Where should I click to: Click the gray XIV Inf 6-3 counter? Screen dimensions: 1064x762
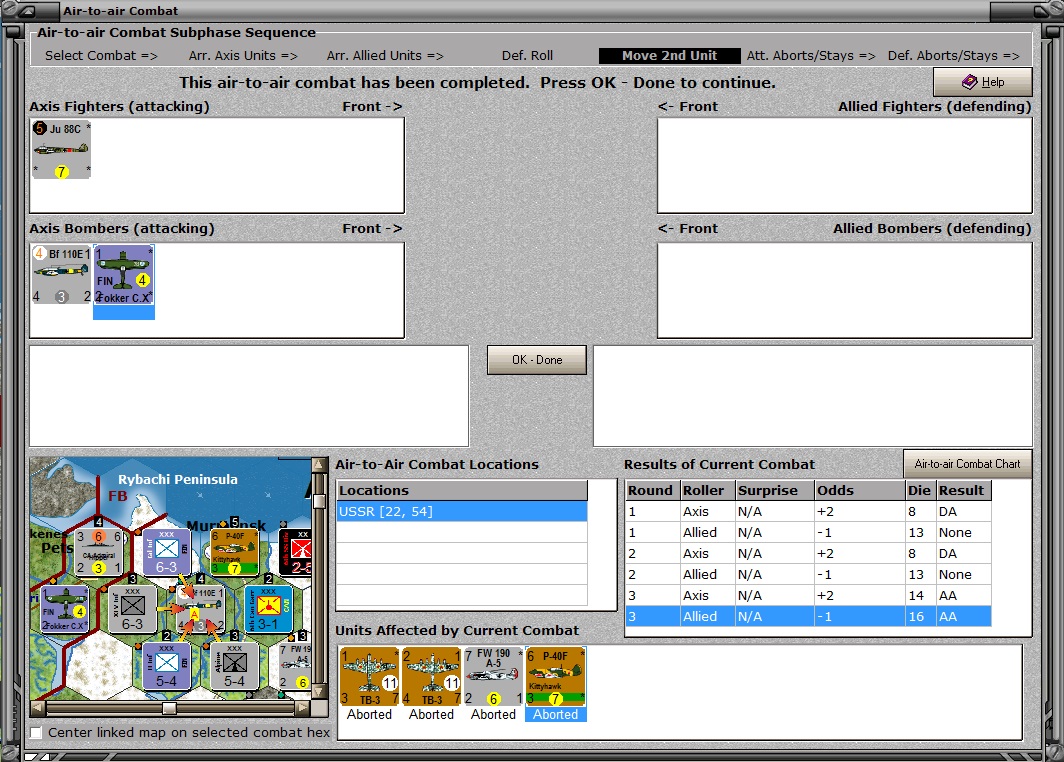(x=132, y=609)
